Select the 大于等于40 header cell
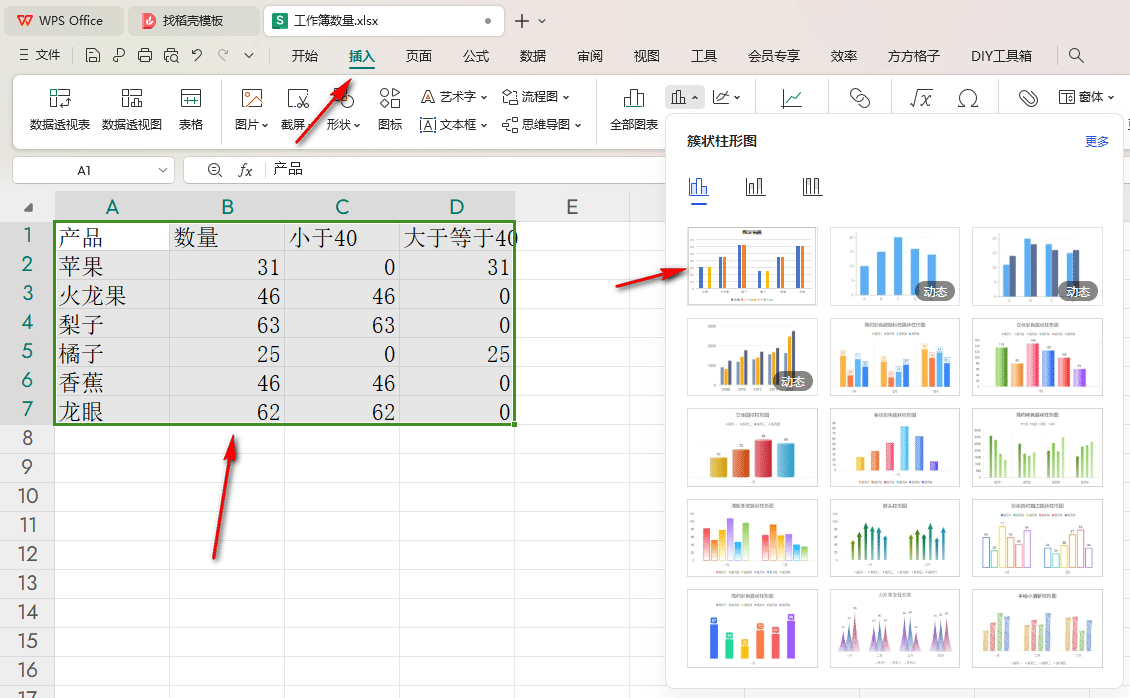 457,237
